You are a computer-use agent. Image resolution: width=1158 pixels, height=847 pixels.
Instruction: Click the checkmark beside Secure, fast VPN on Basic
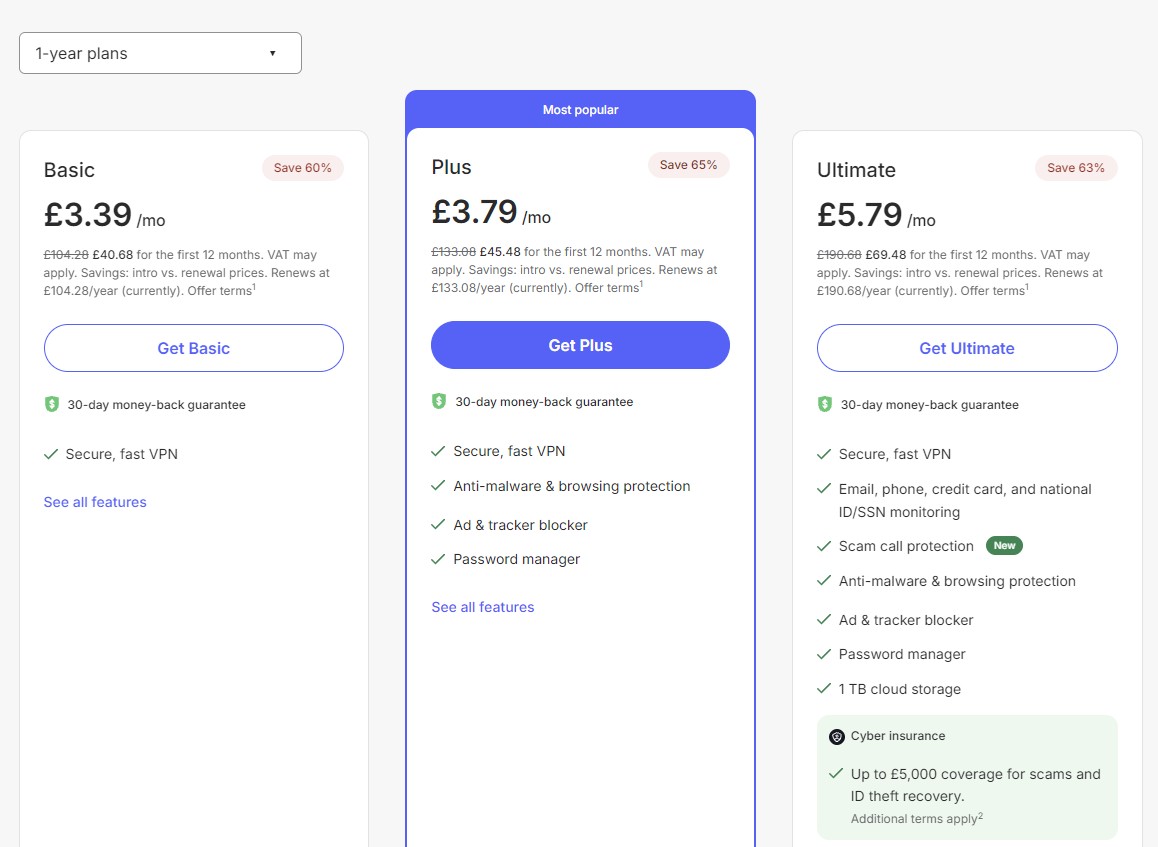pyautogui.click(x=51, y=453)
